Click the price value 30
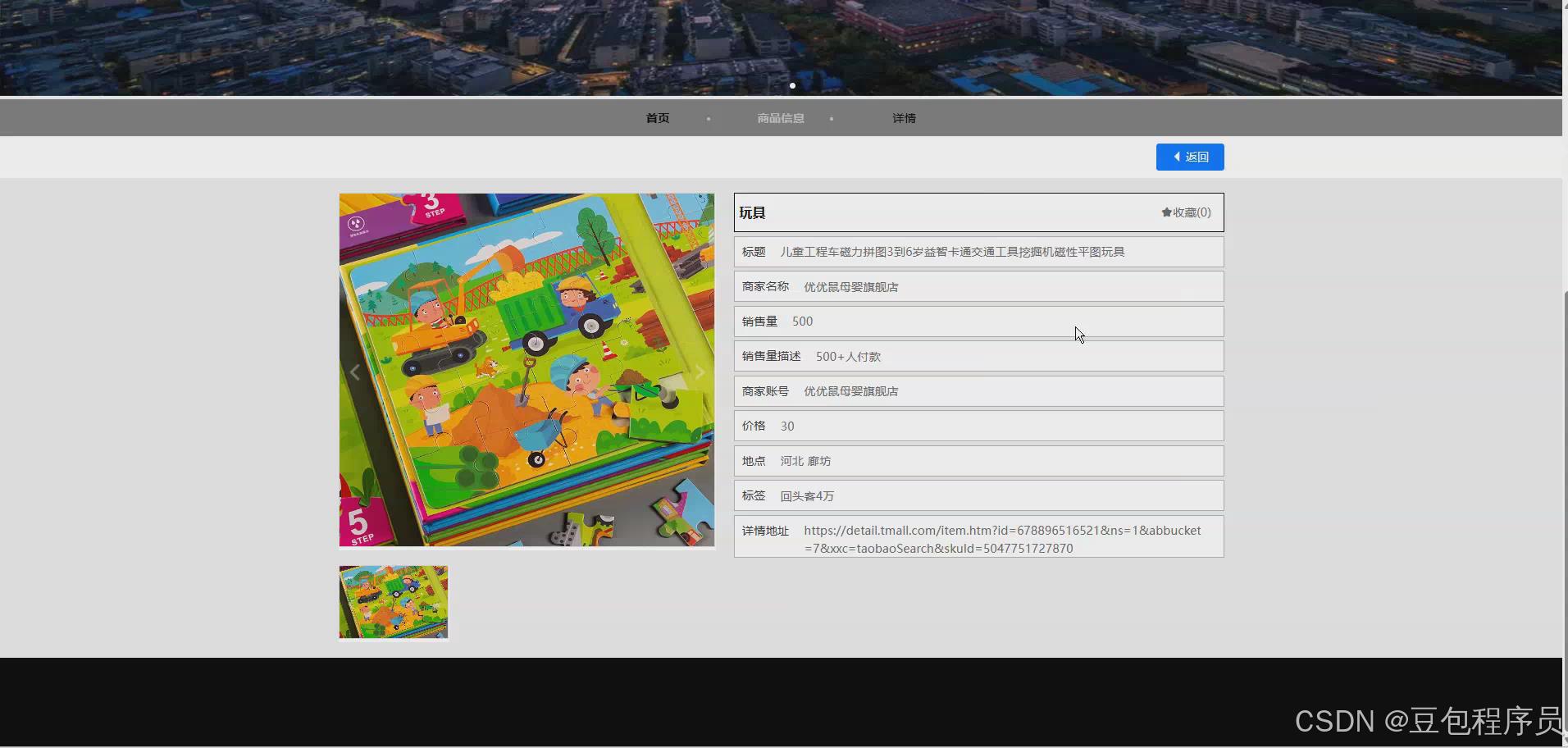The width and height of the screenshot is (1568, 748). click(787, 426)
